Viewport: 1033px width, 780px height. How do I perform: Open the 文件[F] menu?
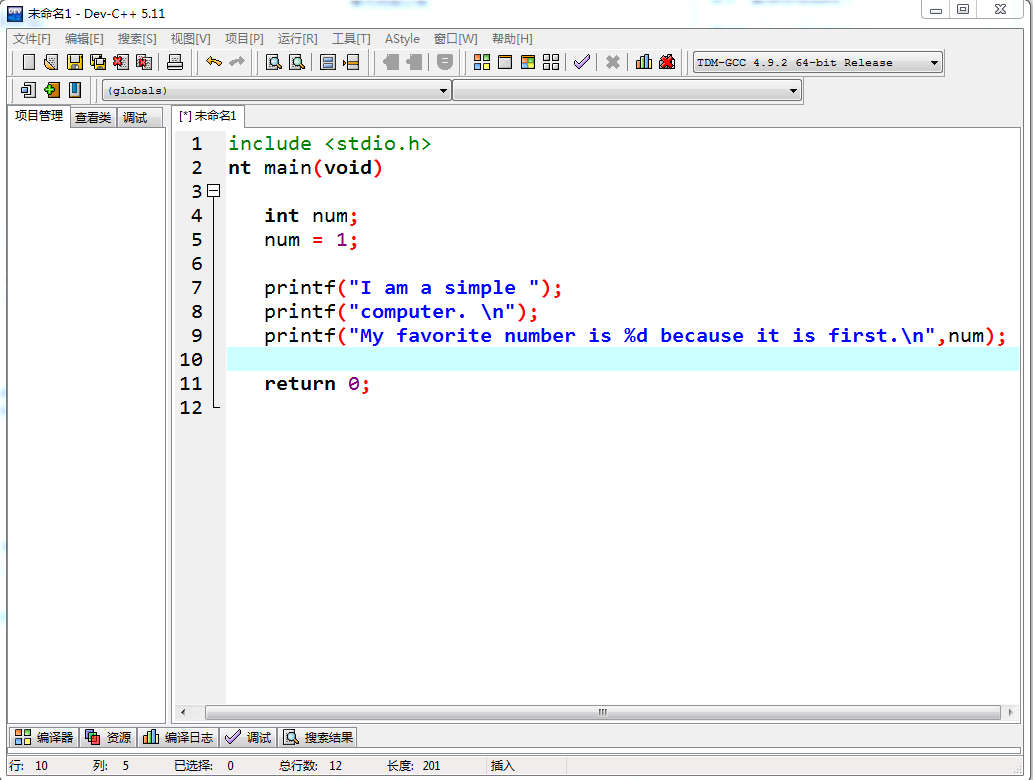coord(32,39)
